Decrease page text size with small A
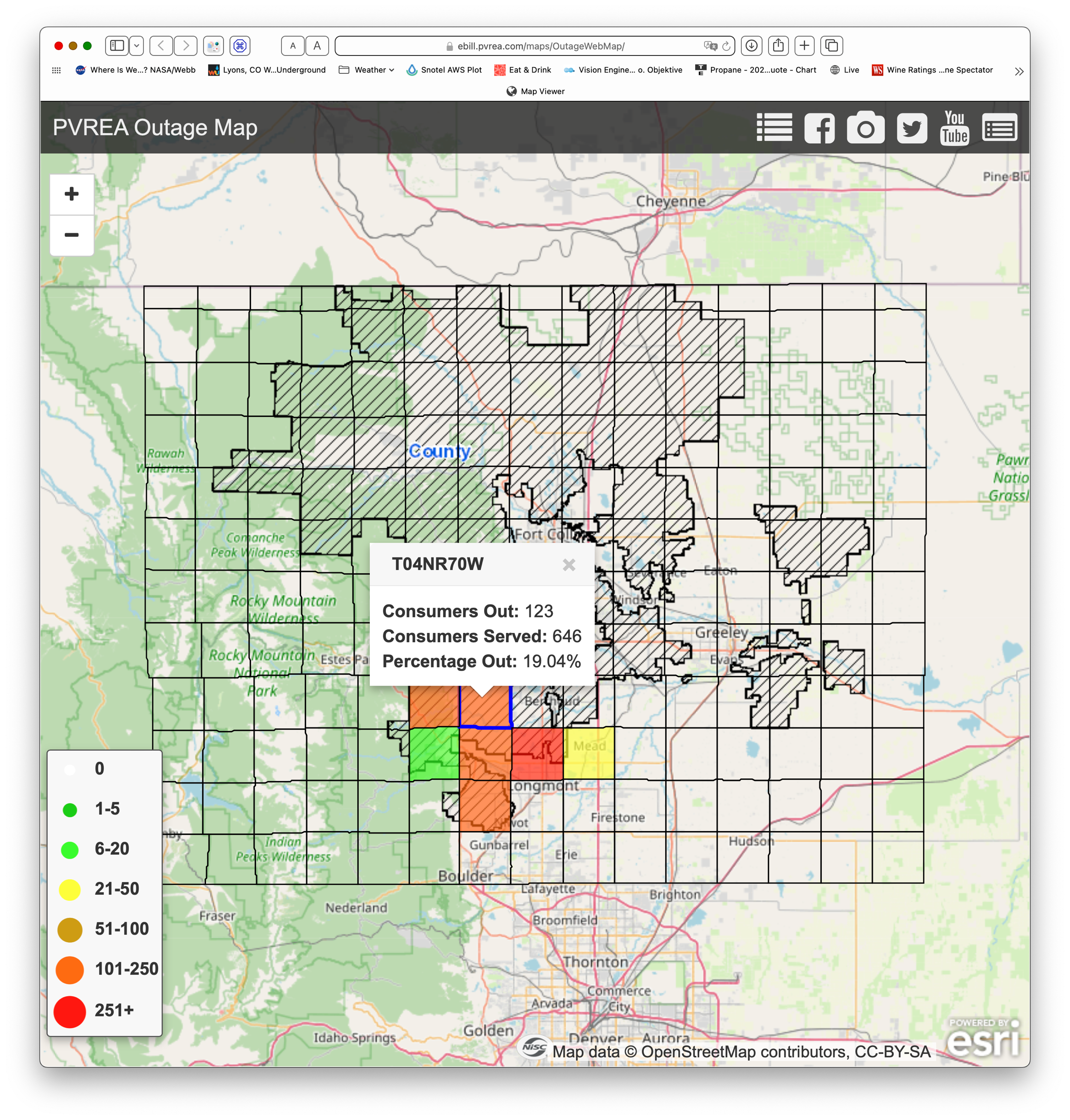The width and height of the screenshot is (1070, 1120). click(x=293, y=45)
